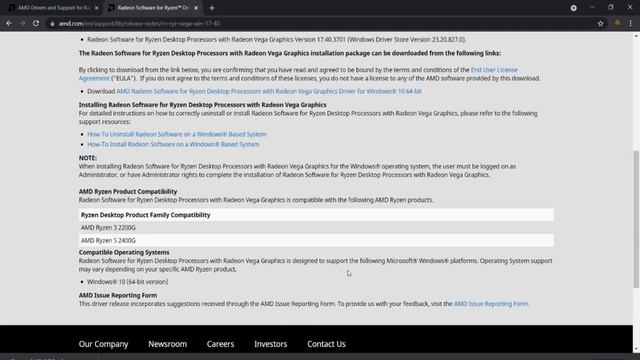Open Our Company footer link
This screenshot has width=640, height=360.
[103, 344]
